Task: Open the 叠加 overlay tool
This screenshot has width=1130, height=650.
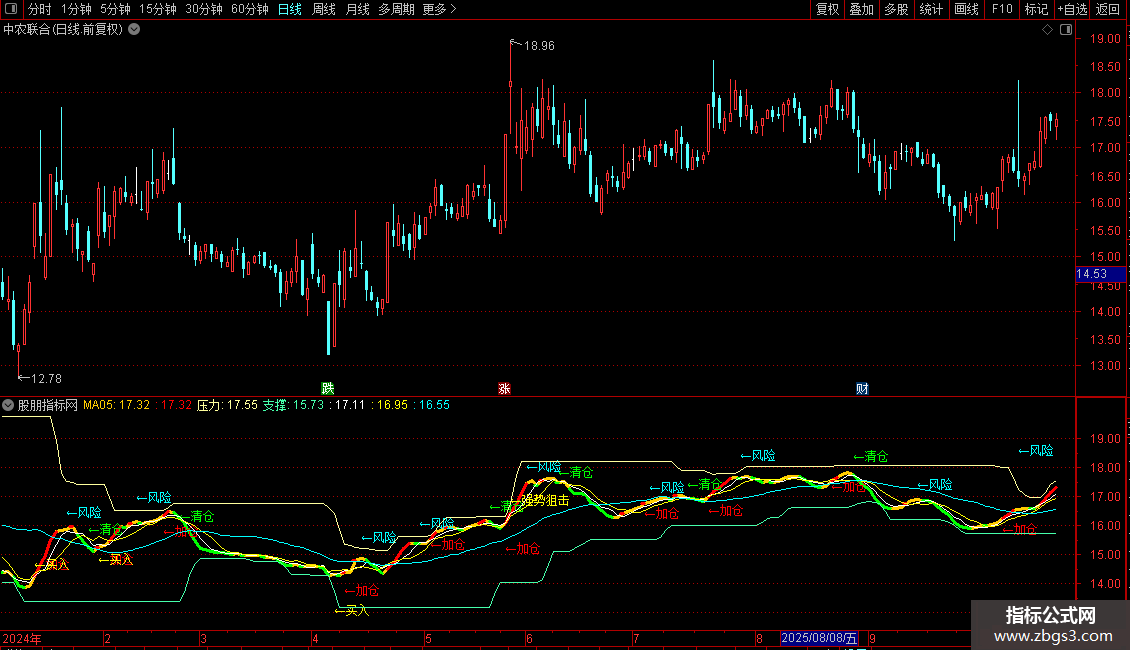Action: [x=861, y=10]
